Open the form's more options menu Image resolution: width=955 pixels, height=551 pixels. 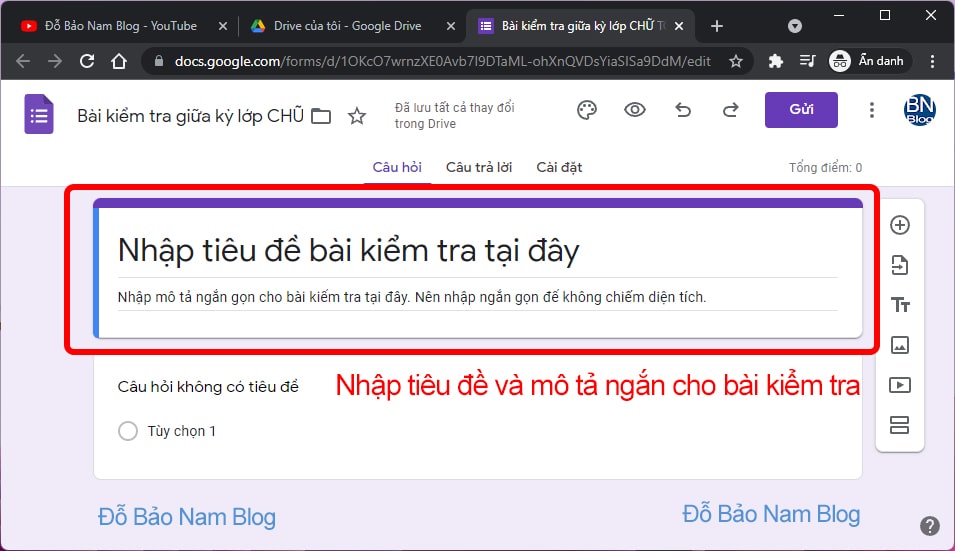click(x=872, y=110)
